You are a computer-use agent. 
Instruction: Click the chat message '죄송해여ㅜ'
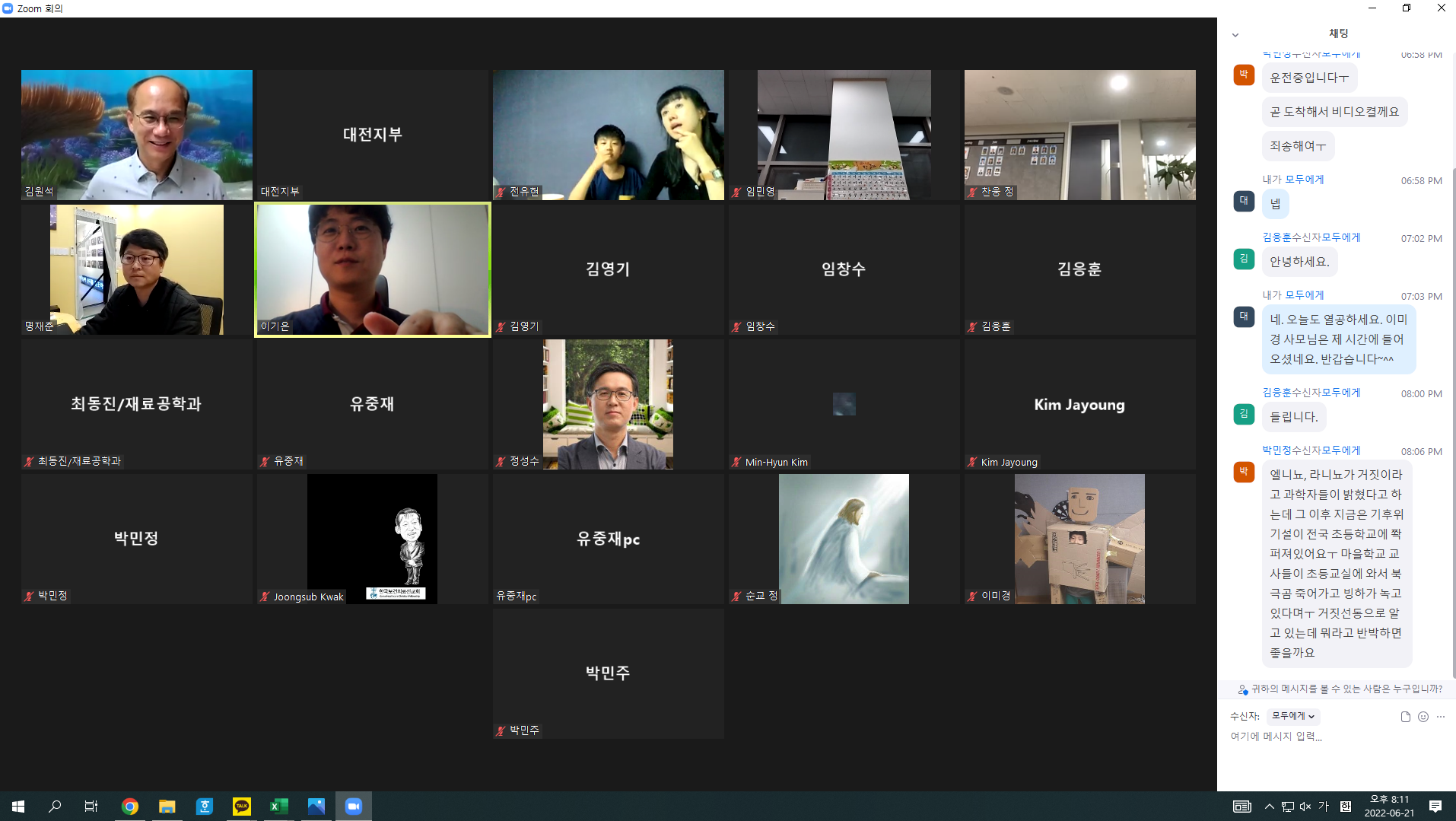1298,146
